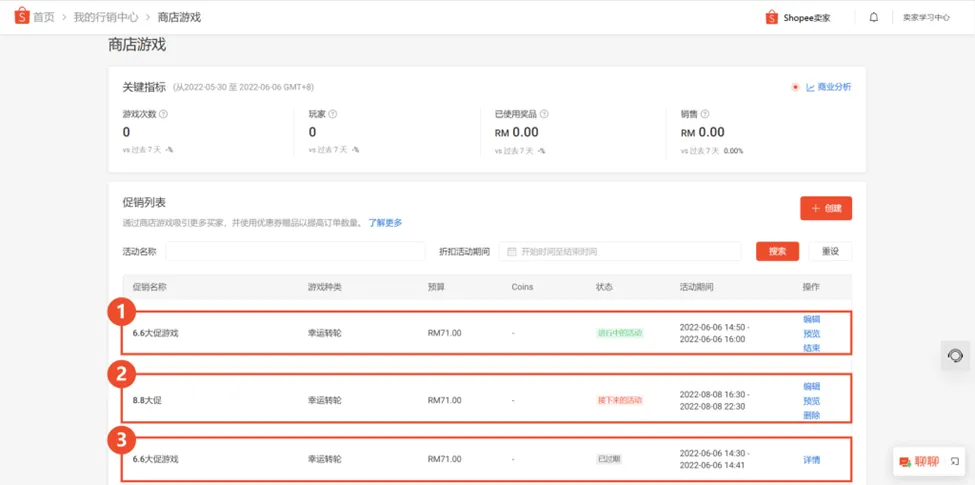Click the help icon next to 游戏次数
This screenshot has height=485, width=975.
click(x=164, y=114)
